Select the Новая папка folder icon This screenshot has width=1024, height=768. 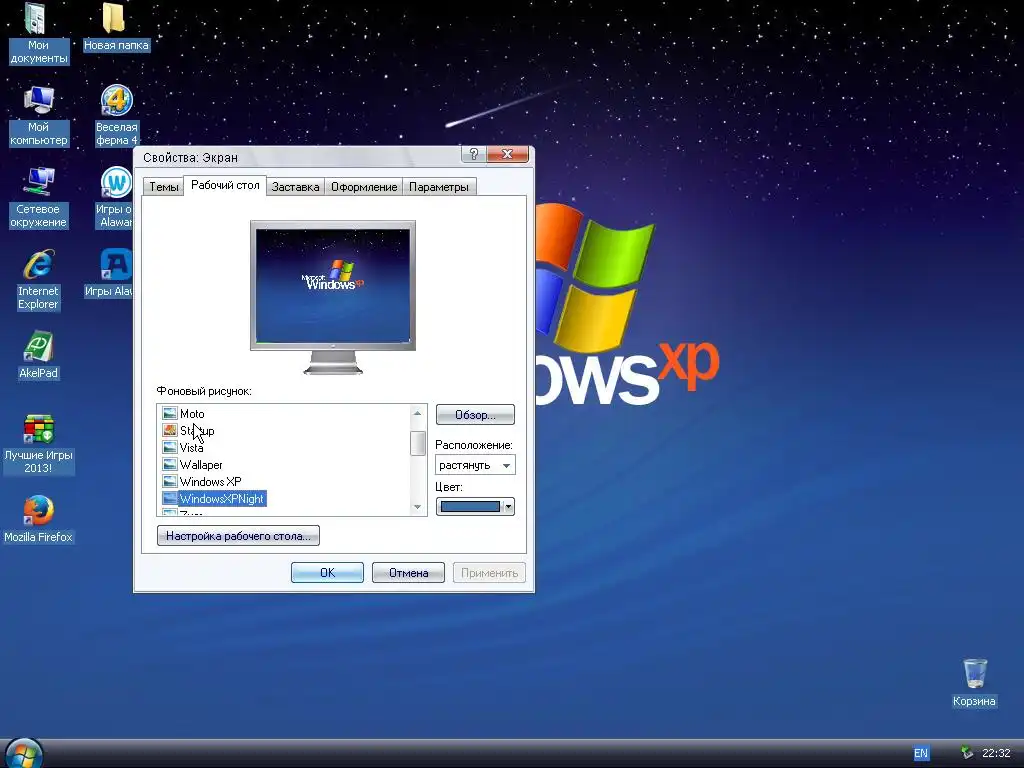[116, 26]
